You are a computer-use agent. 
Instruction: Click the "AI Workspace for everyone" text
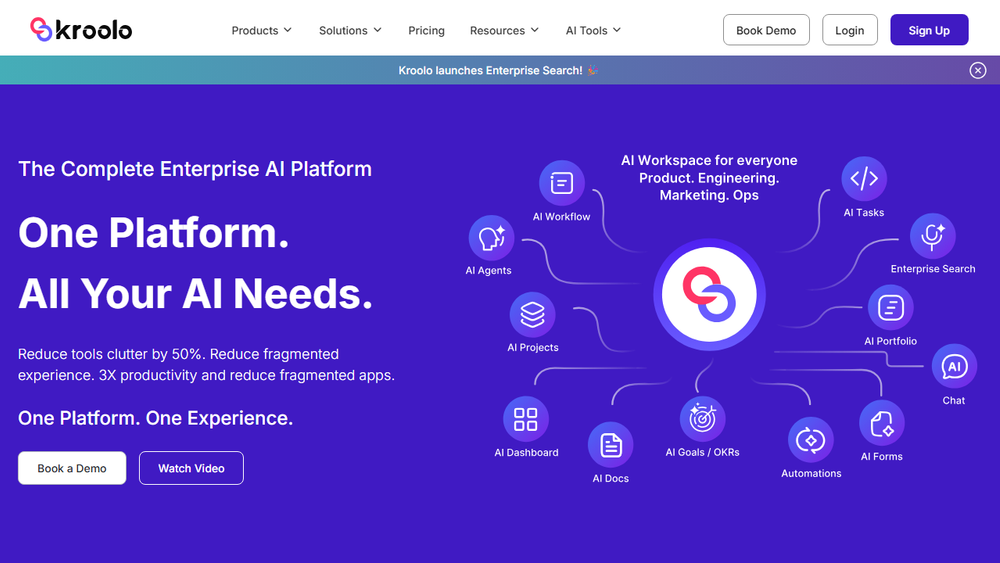pos(709,161)
